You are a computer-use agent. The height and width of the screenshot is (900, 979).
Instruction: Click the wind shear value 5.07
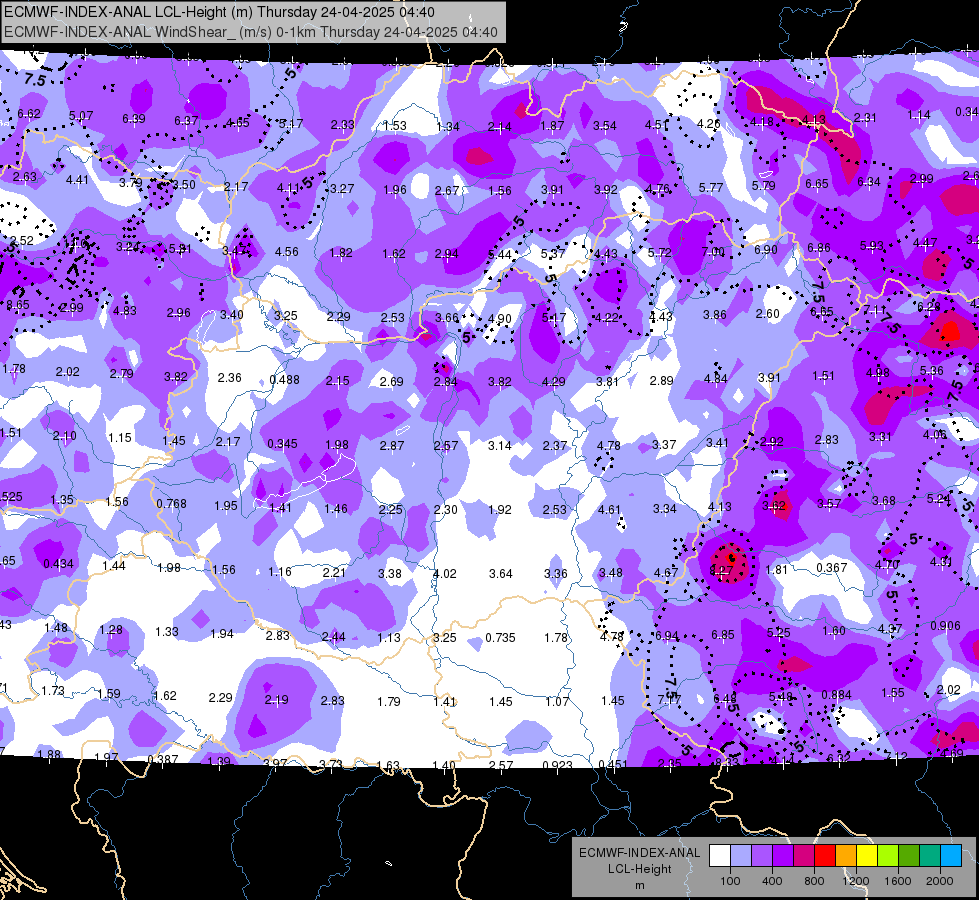point(81,116)
